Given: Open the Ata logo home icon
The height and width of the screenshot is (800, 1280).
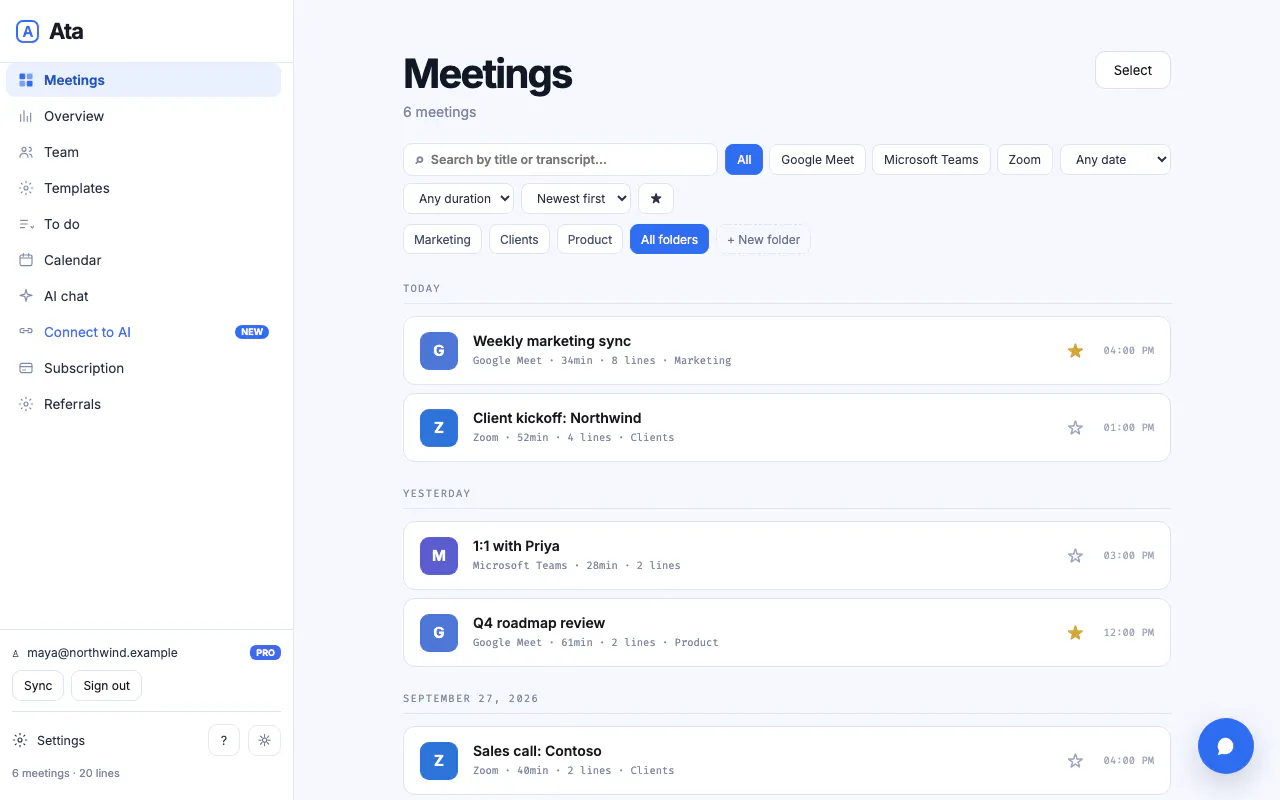Looking at the screenshot, I should coord(27,31).
